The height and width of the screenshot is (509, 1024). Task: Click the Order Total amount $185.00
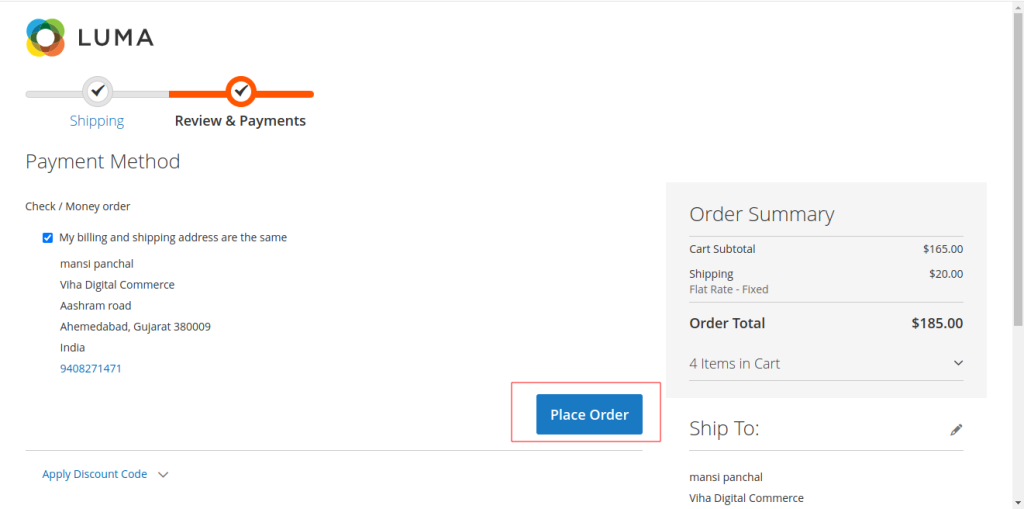(937, 323)
